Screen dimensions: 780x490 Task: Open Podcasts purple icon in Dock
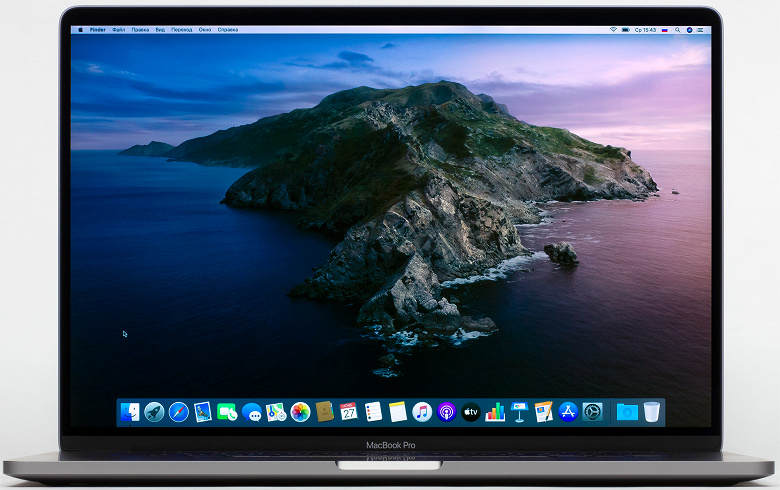446,412
